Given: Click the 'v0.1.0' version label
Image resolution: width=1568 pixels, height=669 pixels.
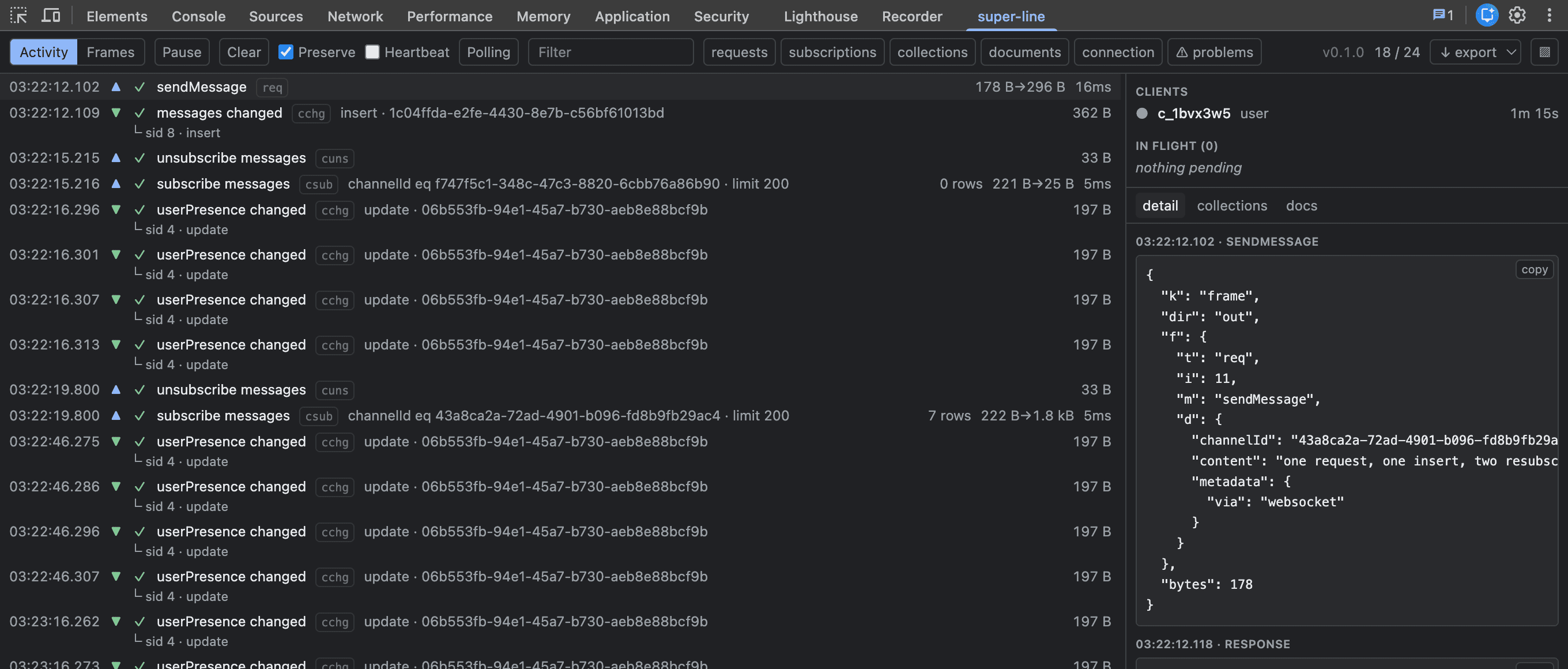Looking at the screenshot, I should 1343,52.
